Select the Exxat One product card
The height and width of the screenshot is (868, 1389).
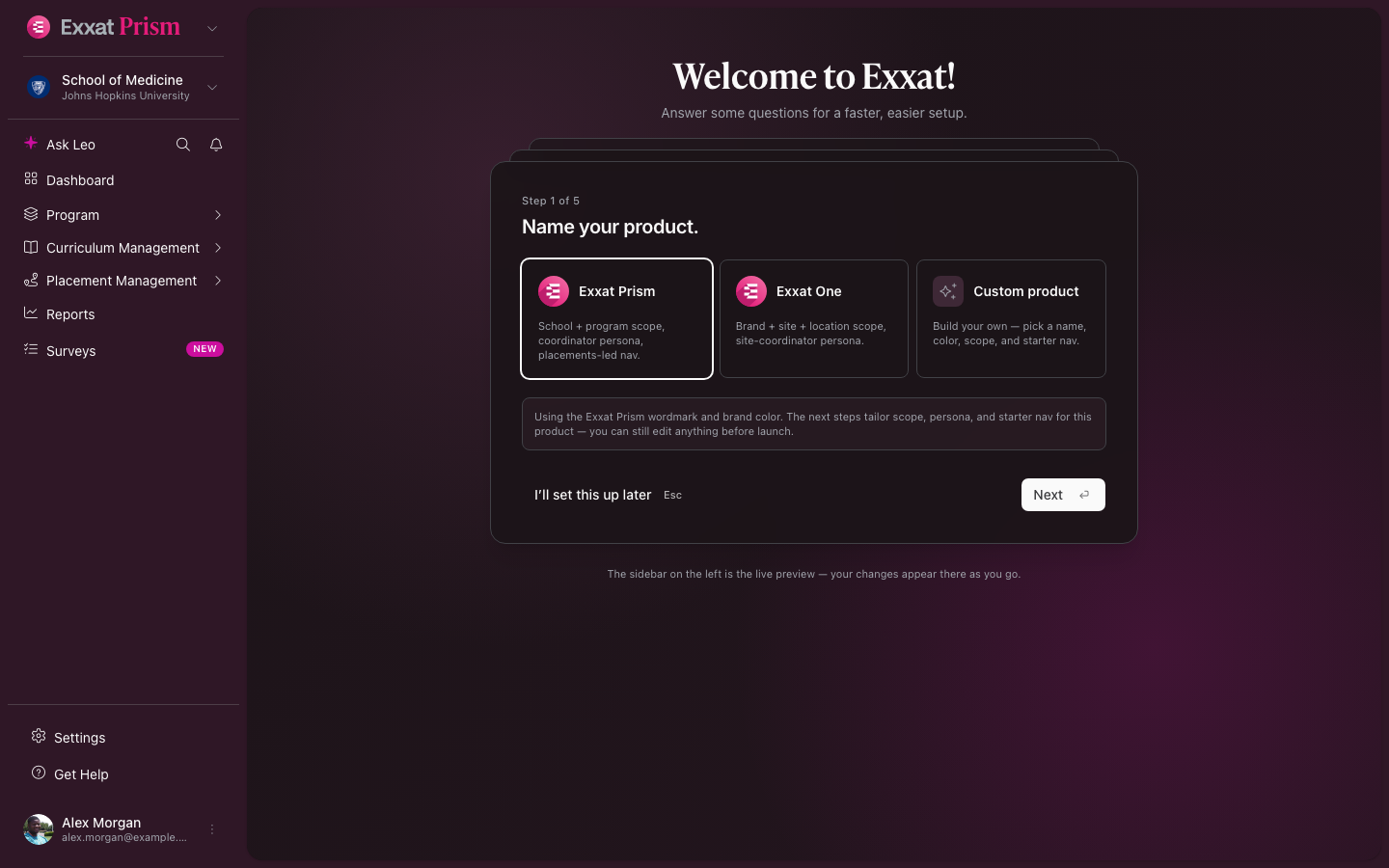pos(814,318)
